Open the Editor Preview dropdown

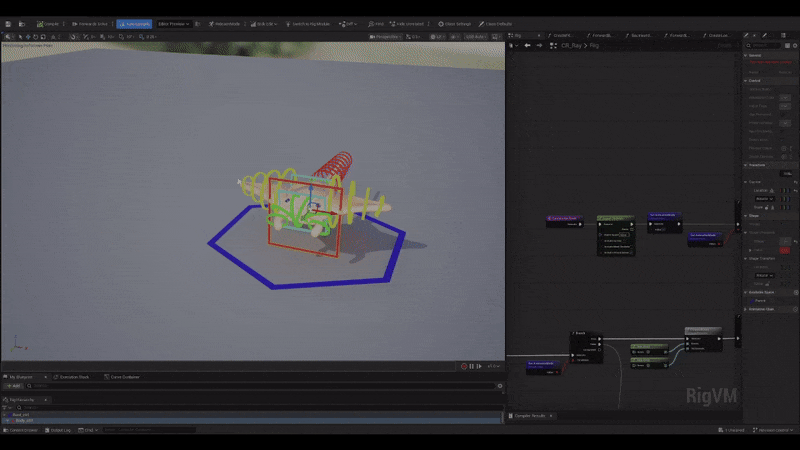coord(173,24)
